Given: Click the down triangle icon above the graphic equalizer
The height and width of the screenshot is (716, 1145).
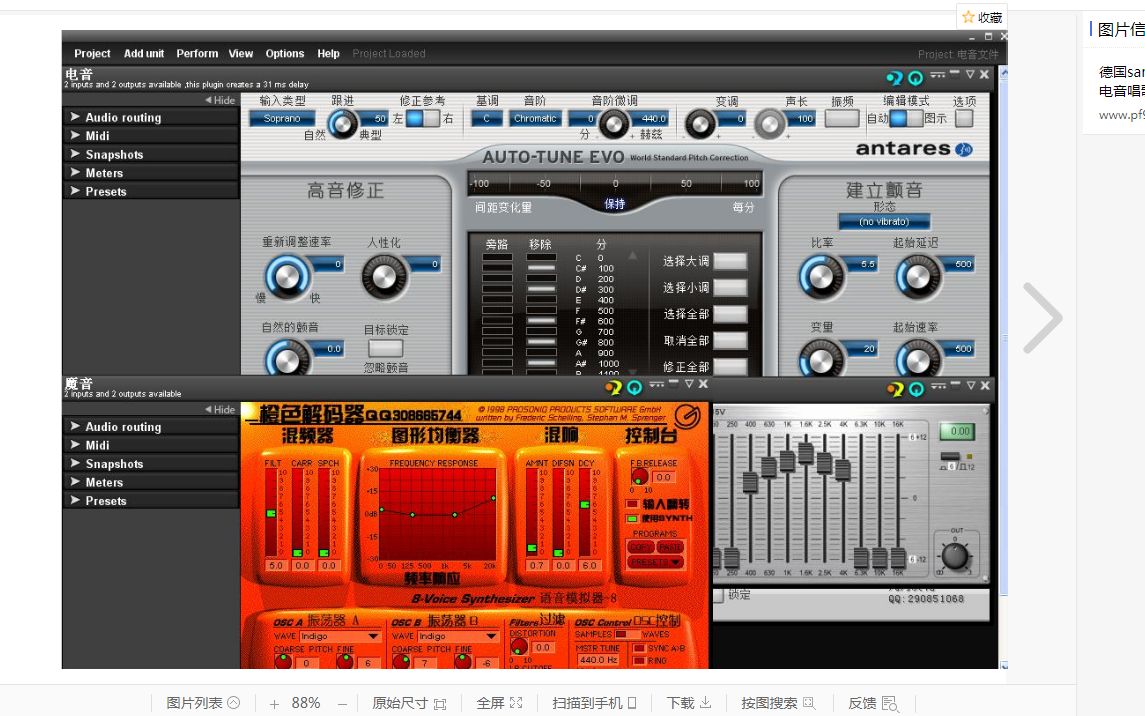Looking at the screenshot, I should (971, 386).
